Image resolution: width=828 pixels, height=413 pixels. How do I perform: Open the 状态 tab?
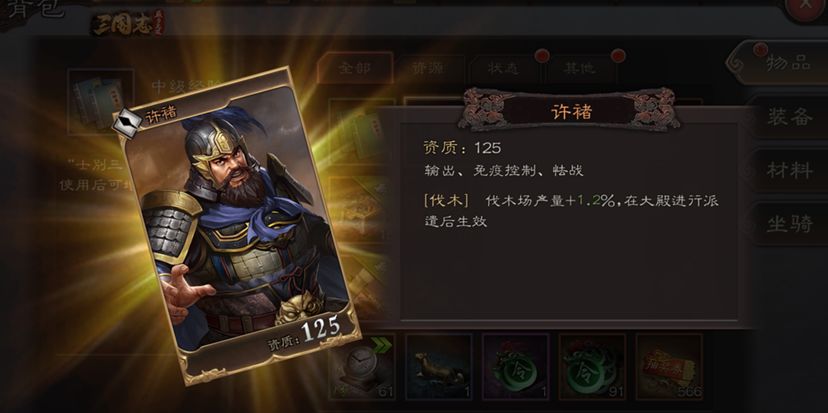pyautogui.click(x=503, y=68)
